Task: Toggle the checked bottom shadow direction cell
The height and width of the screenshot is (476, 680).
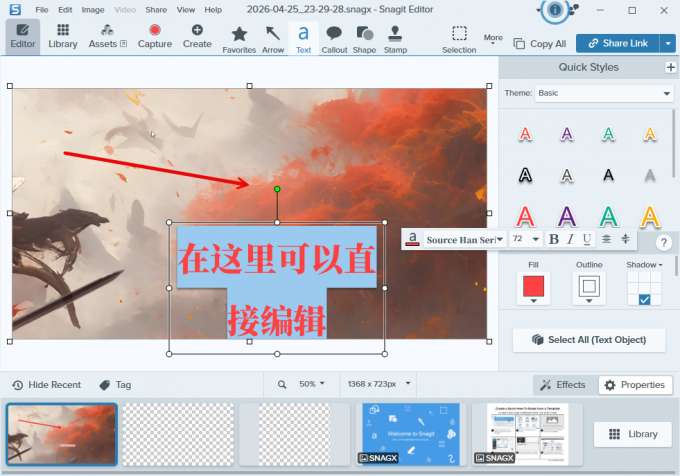Action: (644, 300)
